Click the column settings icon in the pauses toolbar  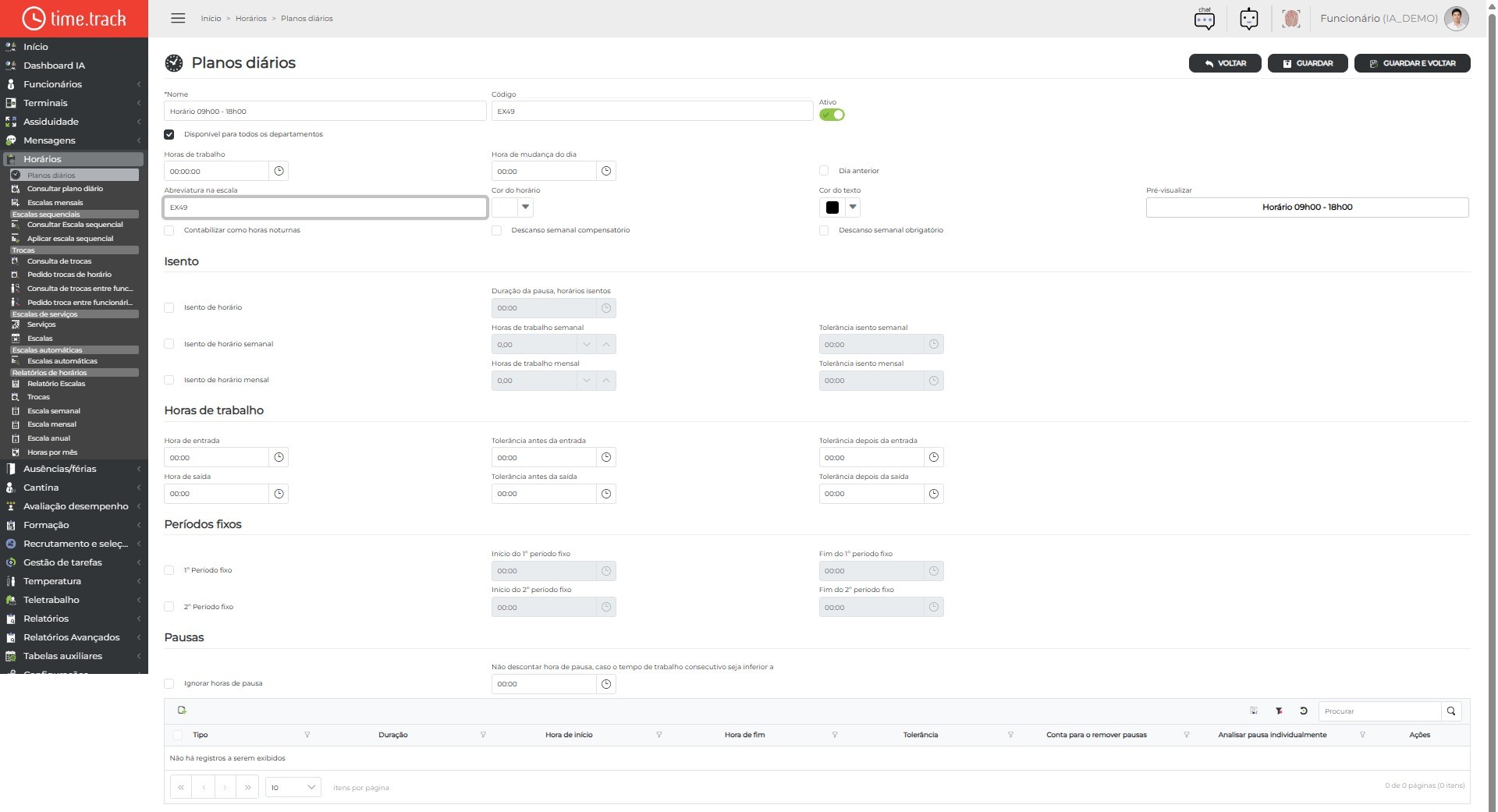coord(1254,711)
